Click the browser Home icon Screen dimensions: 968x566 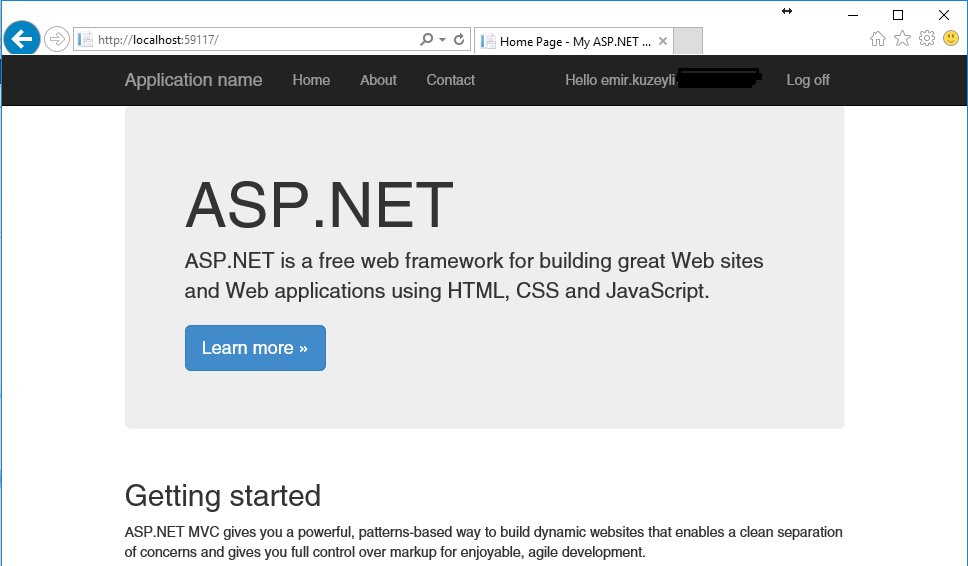[878, 39]
